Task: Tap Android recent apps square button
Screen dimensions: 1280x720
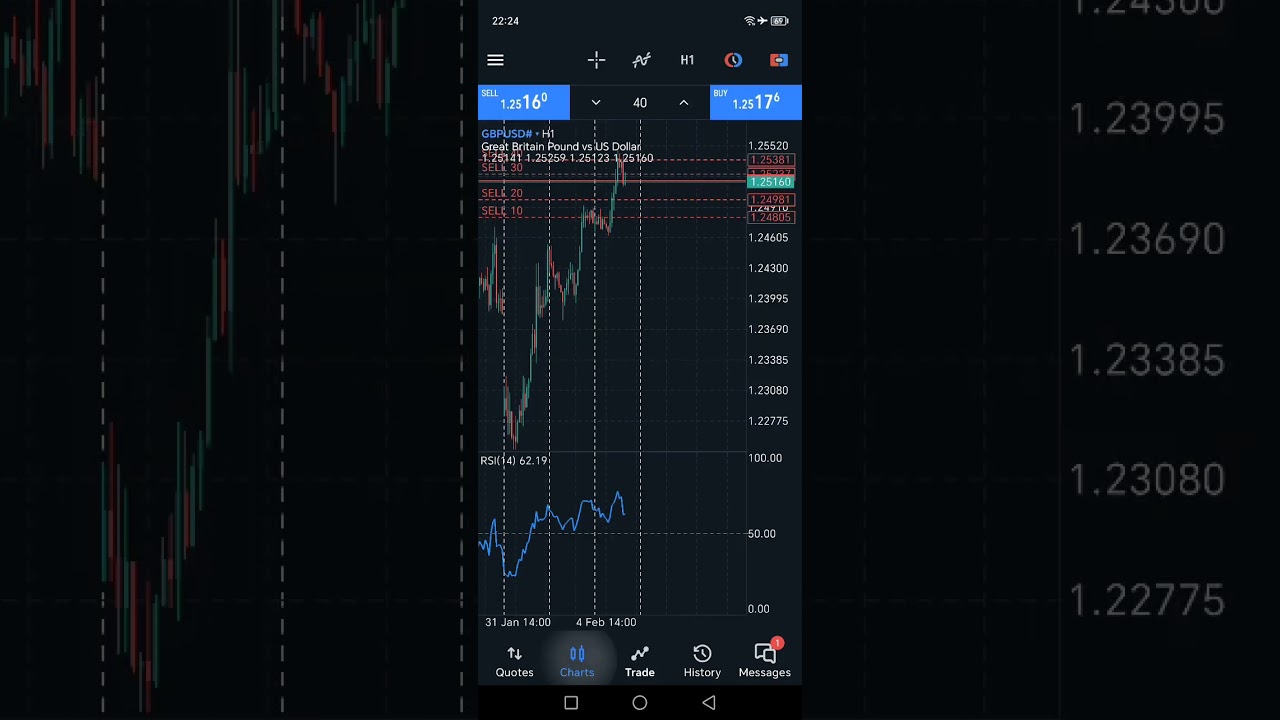Action: click(x=571, y=703)
